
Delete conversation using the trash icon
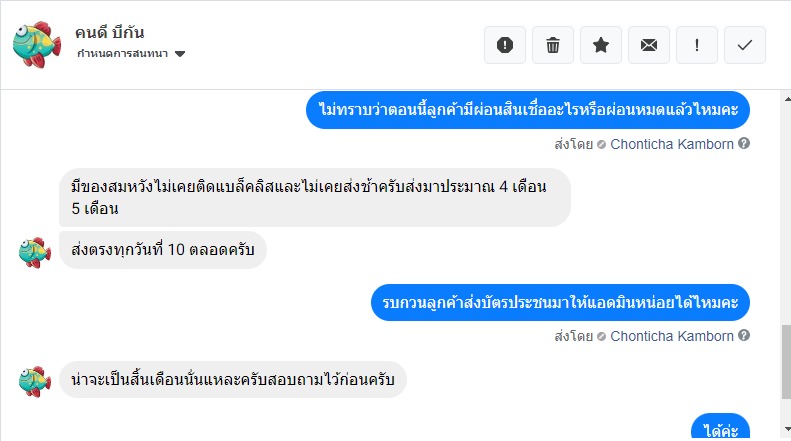[x=553, y=45]
